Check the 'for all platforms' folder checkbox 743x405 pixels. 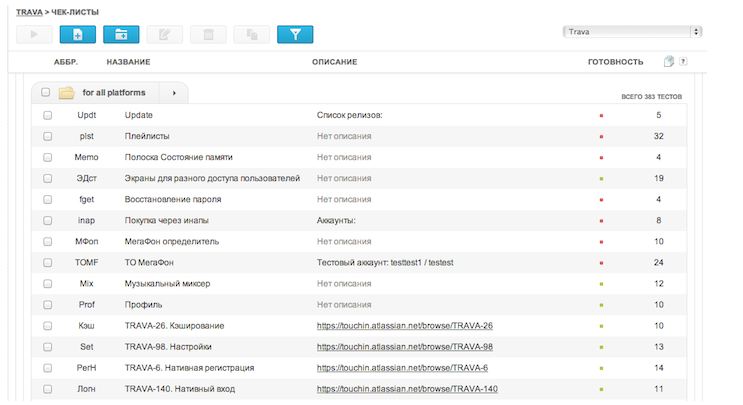tap(47, 93)
